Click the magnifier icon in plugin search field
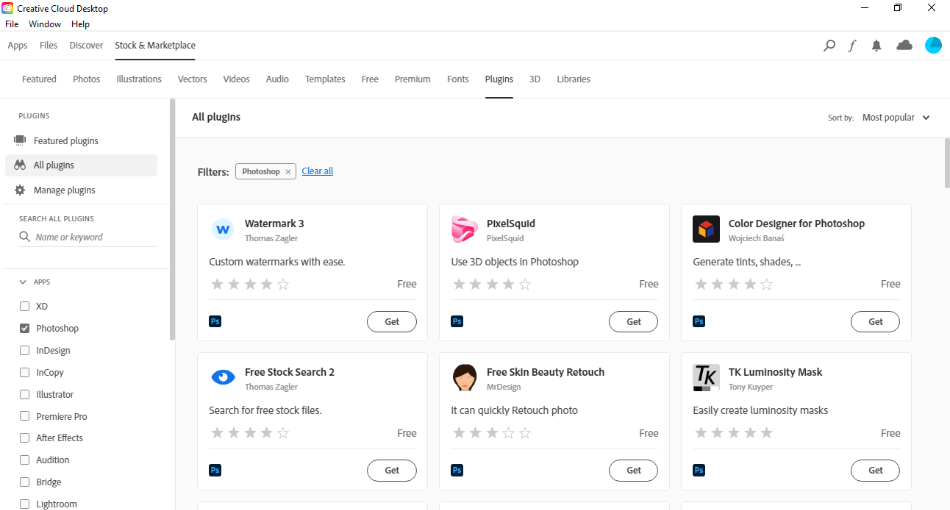Viewport: 950px width, 510px height. pos(24,237)
